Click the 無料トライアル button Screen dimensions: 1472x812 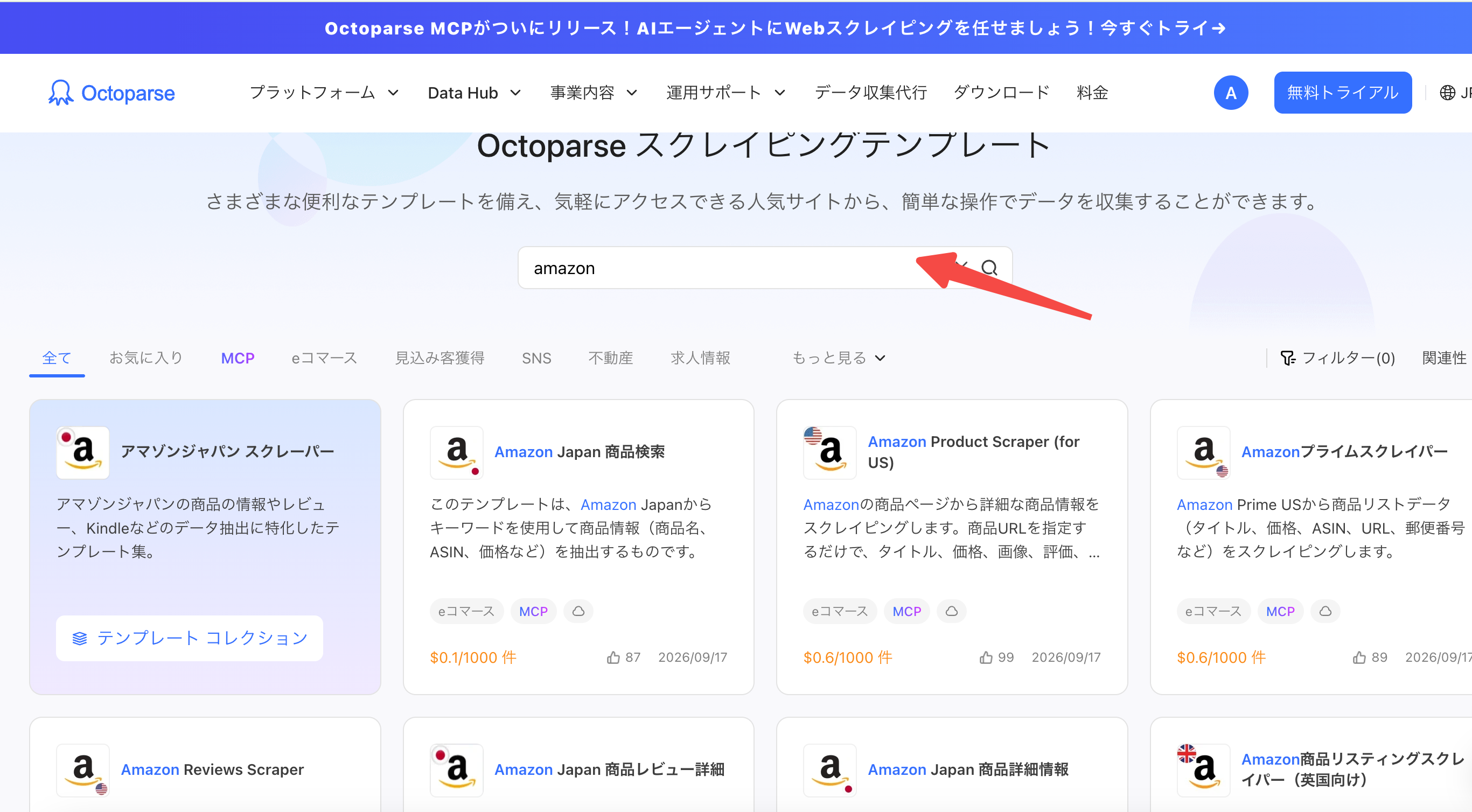point(1342,93)
